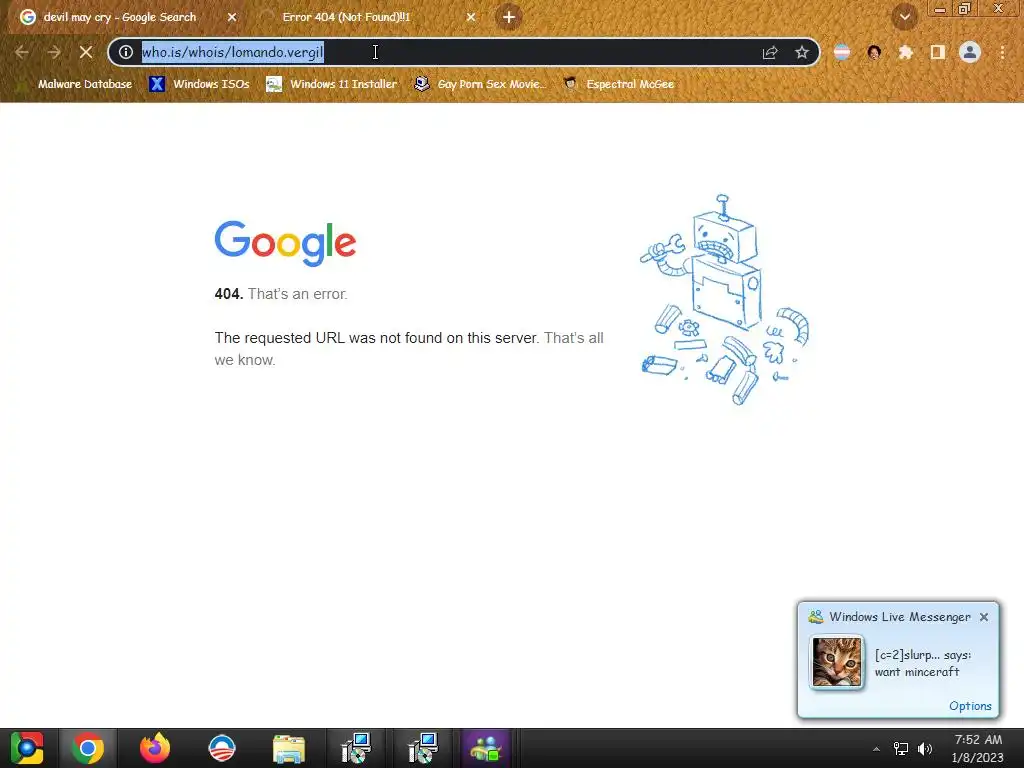Open network status tray icon
This screenshot has width=1024, height=768.
(901, 749)
